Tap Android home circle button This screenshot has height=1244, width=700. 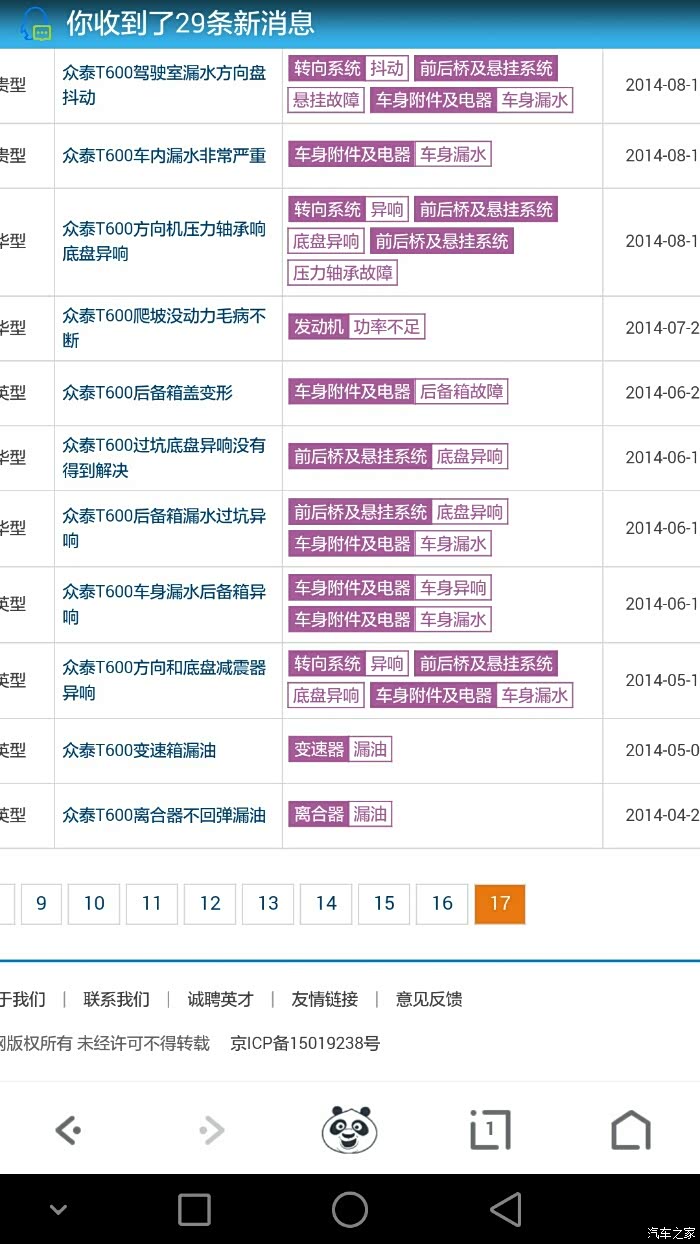pos(350,1209)
